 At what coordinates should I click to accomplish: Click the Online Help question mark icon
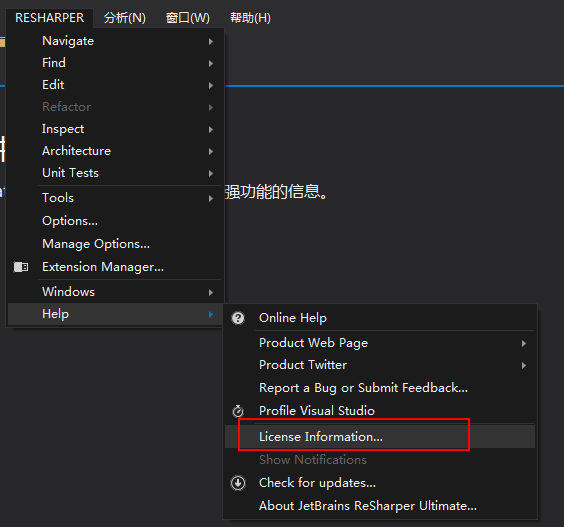pyautogui.click(x=238, y=318)
